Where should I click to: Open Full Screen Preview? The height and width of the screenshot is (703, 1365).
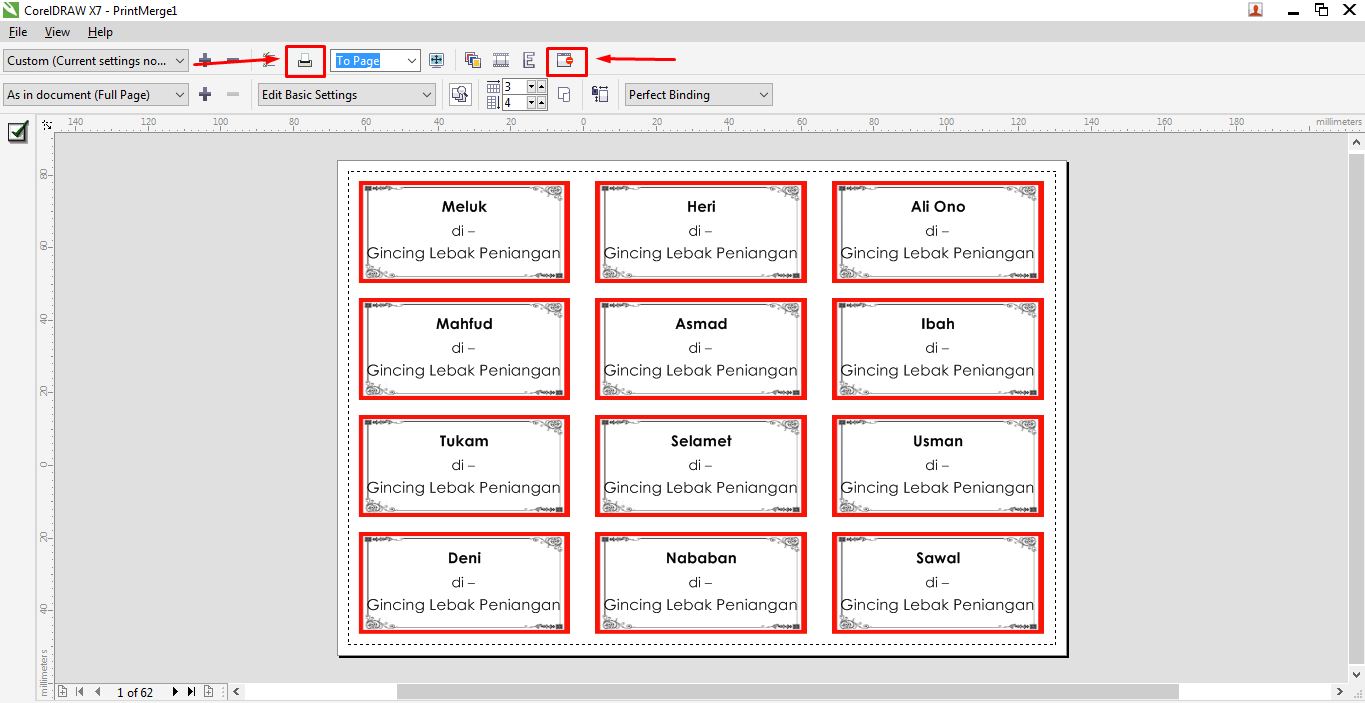[436, 60]
